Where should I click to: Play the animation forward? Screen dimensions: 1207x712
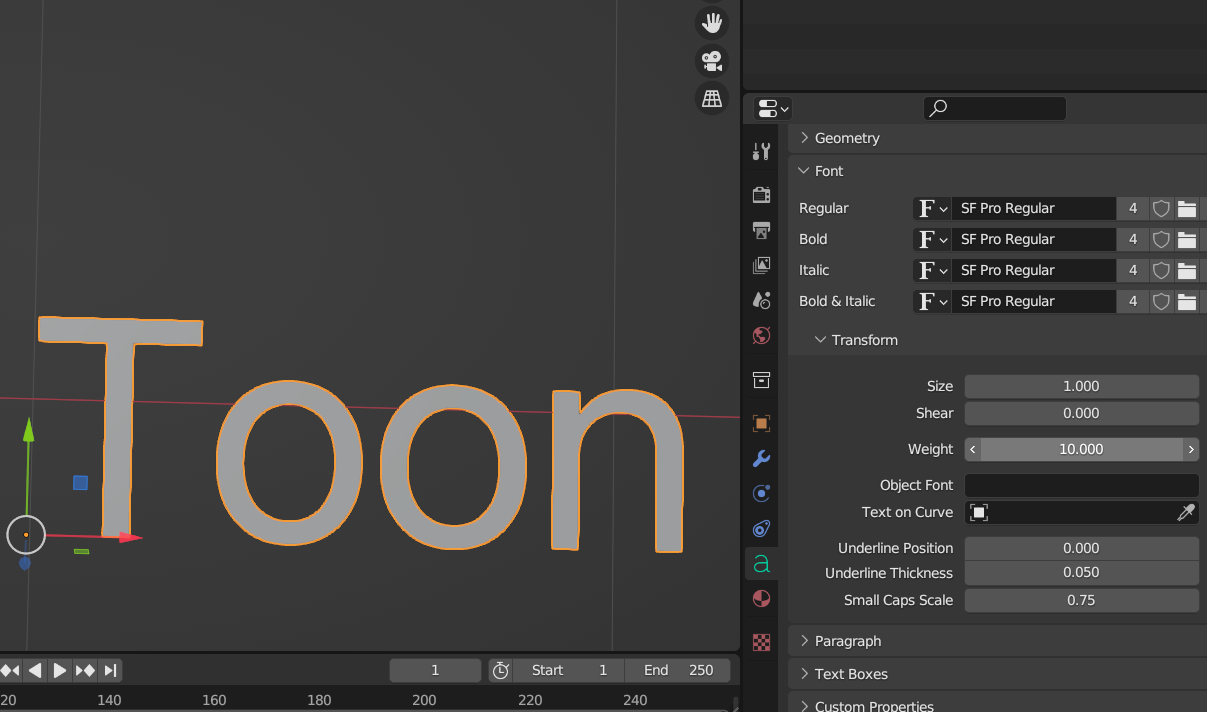point(59,670)
